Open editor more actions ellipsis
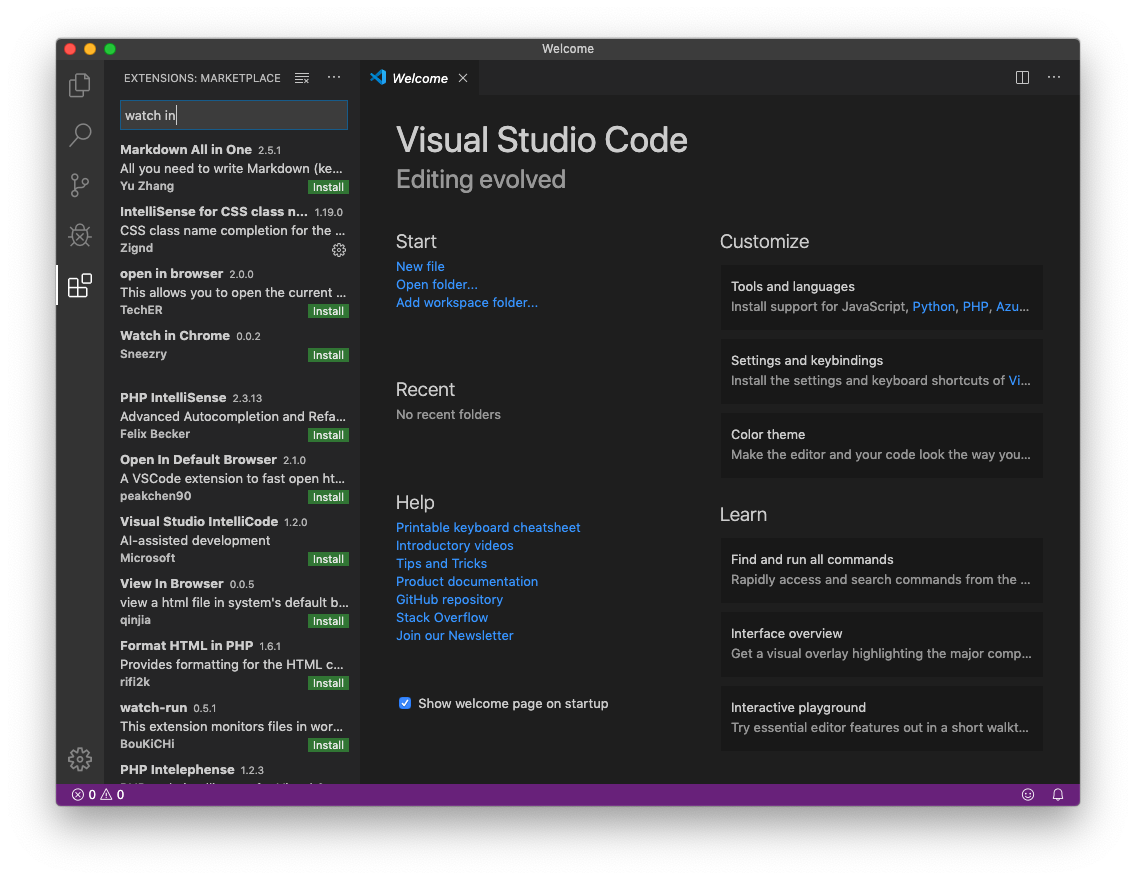Viewport: 1136px width, 880px height. [1054, 77]
